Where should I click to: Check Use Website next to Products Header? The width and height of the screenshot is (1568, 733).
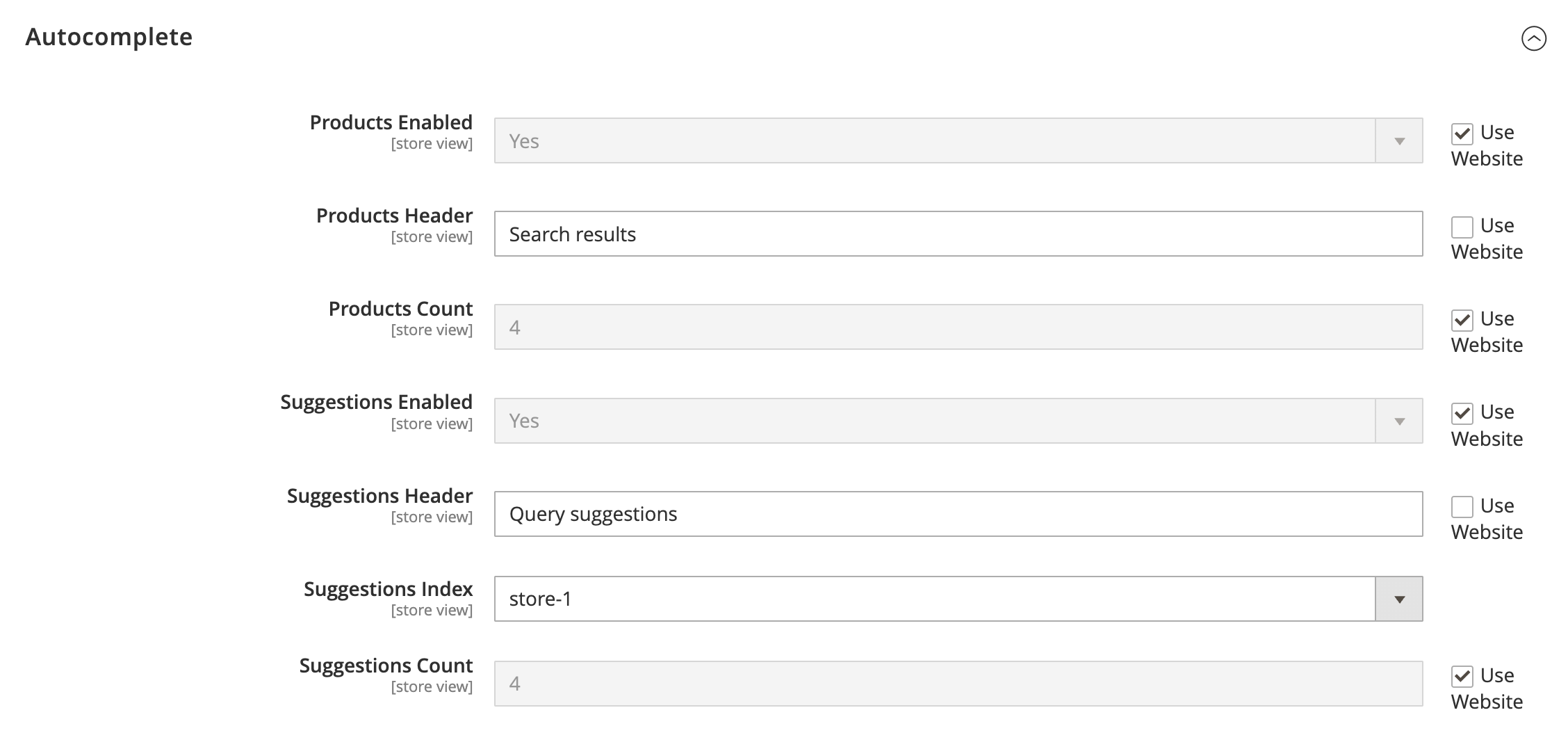point(1464,226)
